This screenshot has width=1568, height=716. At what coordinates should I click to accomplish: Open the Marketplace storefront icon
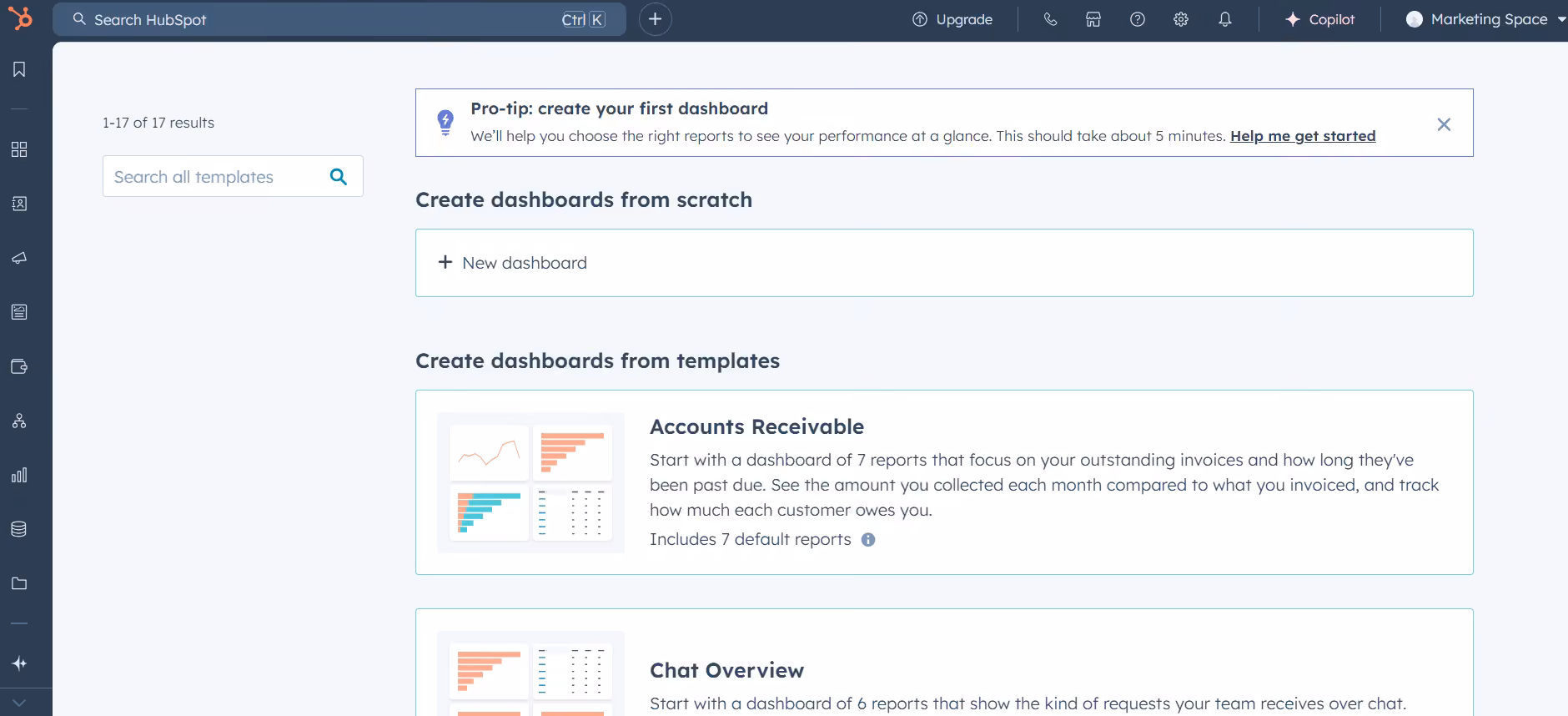click(x=1093, y=19)
